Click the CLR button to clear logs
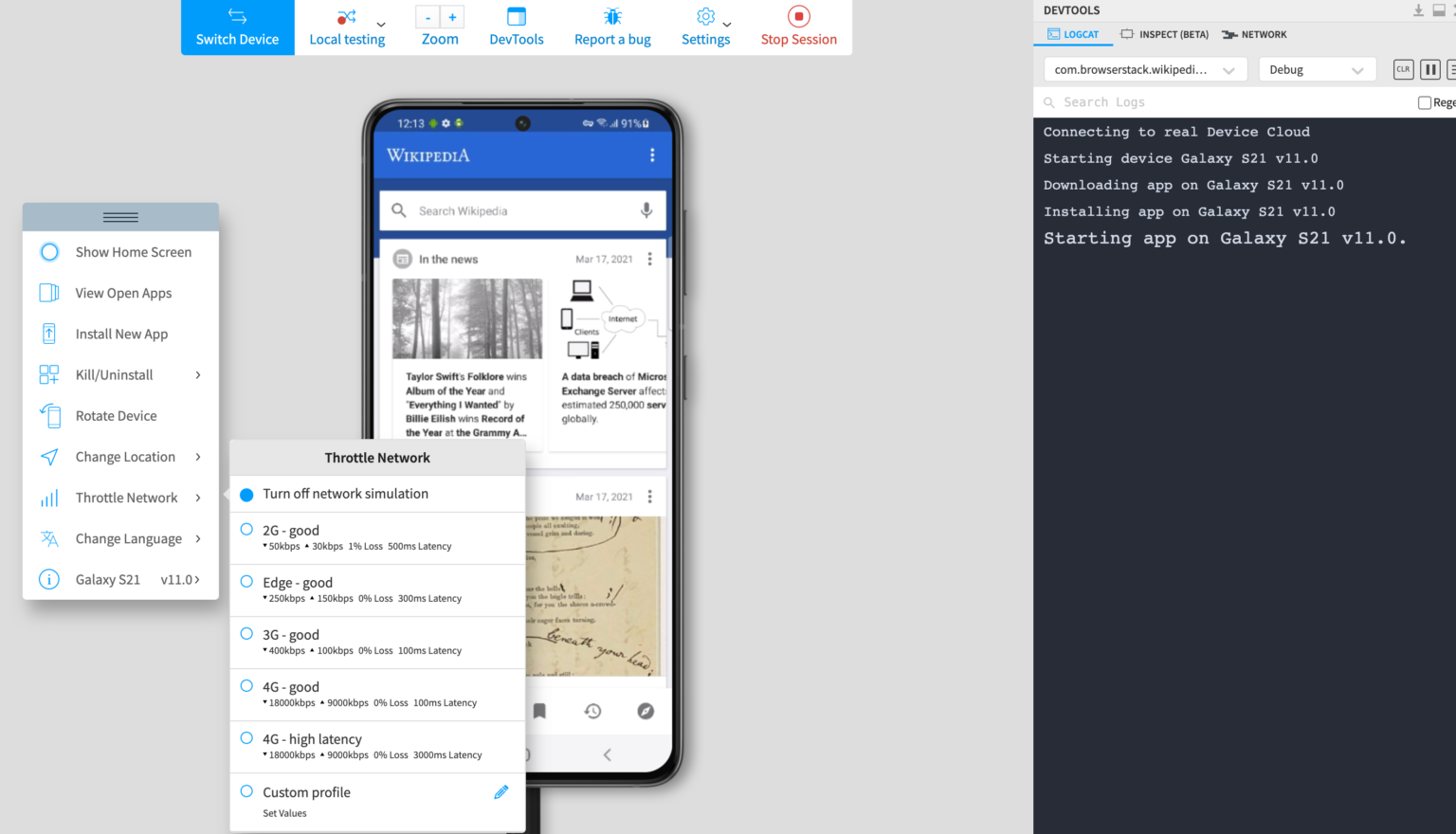Viewport: 1456px width, 834px height. click(1403, 68)
